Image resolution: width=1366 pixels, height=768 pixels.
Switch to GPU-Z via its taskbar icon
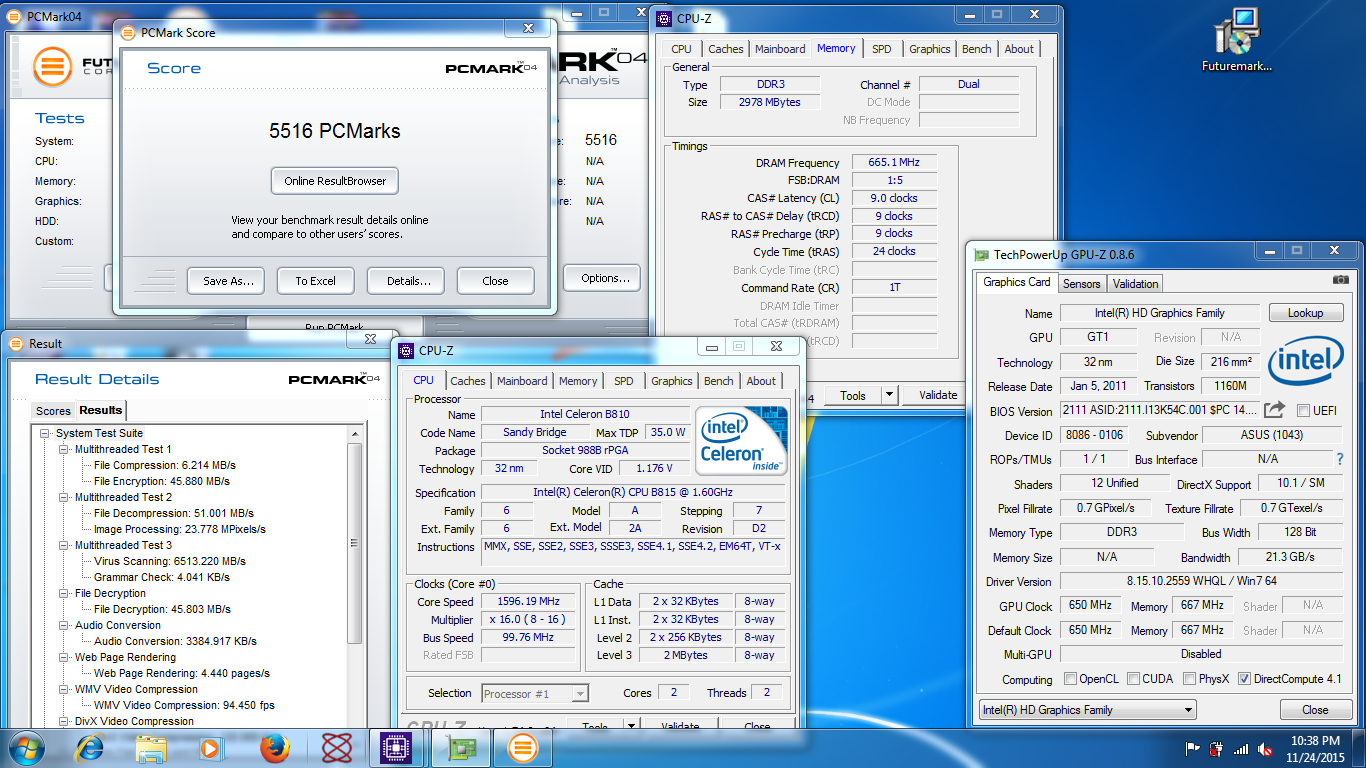tap(461, 748)
